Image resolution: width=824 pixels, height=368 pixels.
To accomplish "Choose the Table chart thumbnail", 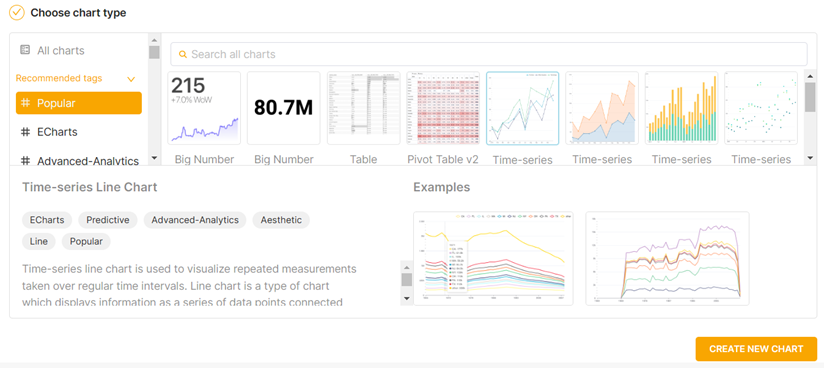I will point(364,108).
